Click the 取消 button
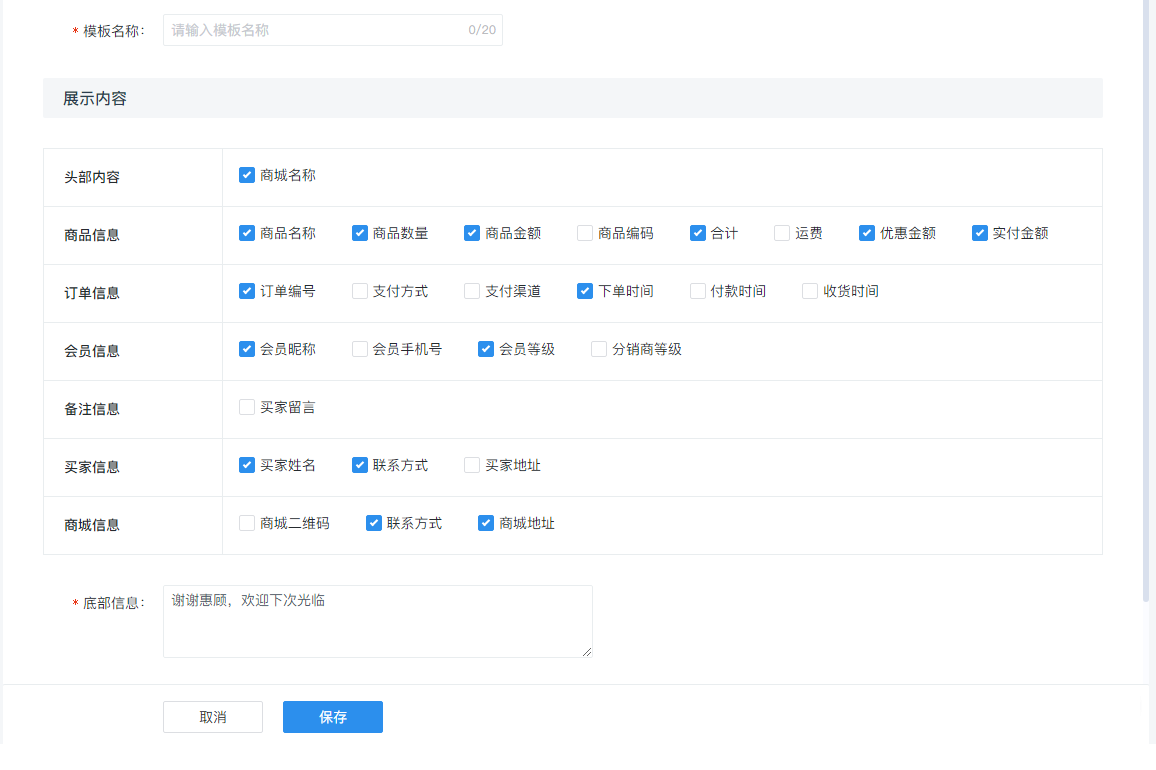Screen dimensions: 1156x770 tap(213, 717)
